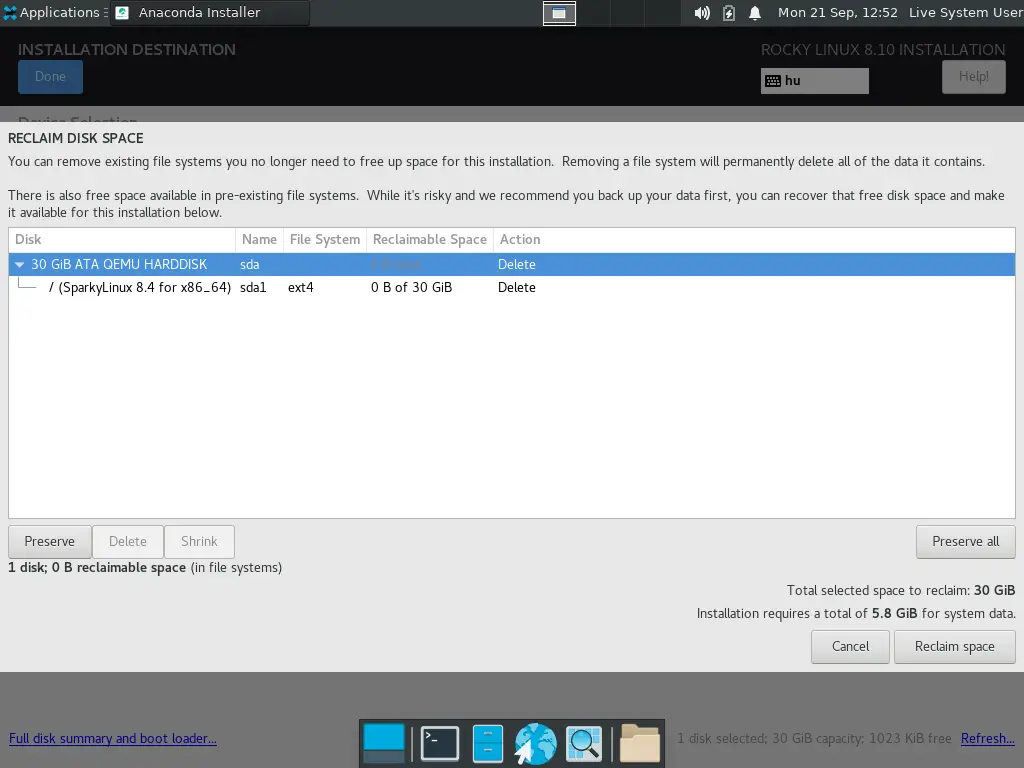The height and width of the screenshot is (768, 1024).
Task: Click the Preserve all button
Action: pyautogui.click(x=965, y=541)
